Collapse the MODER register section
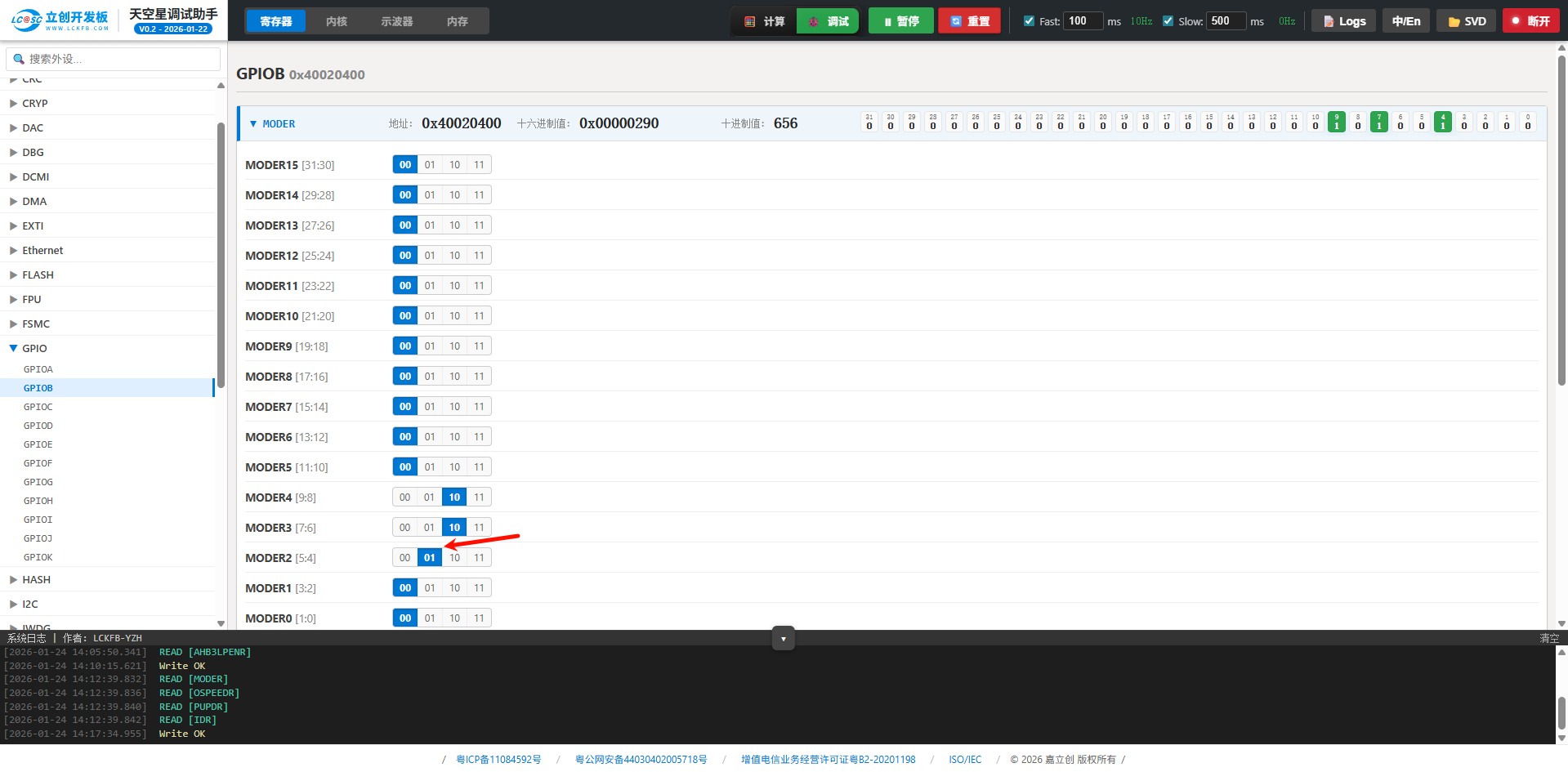This screenshot has width=1568, height=772. [253, 124]
